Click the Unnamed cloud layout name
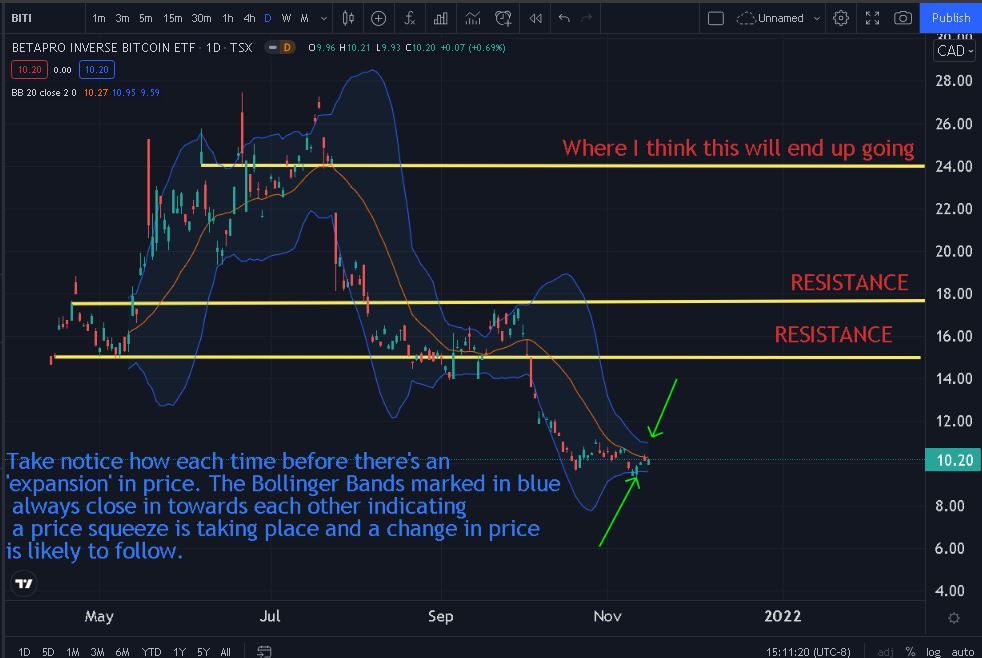The width and height of the screenshot is (982, 658). pos(770,18)
